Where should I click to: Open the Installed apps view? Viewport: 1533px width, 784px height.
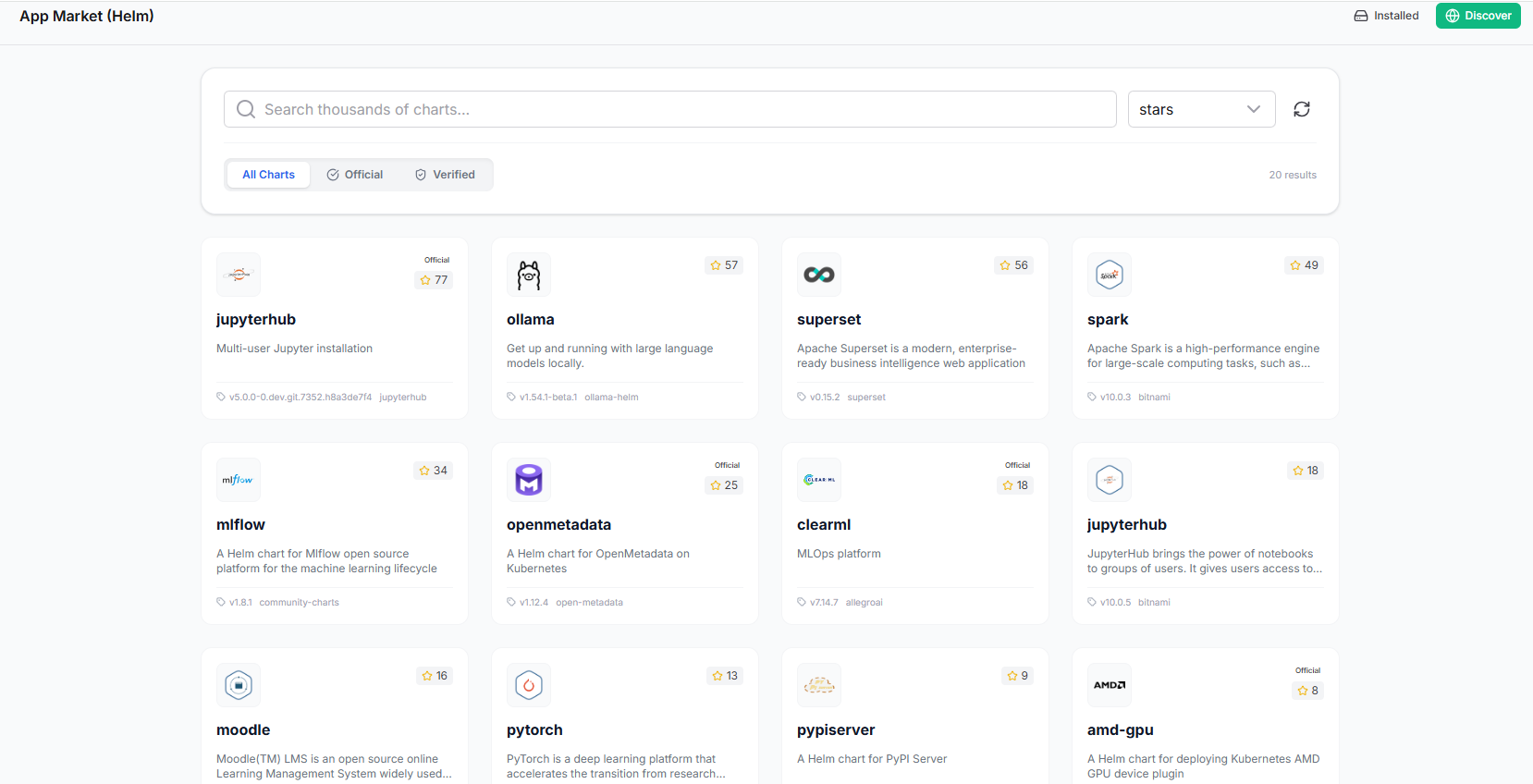[1386, 16]
